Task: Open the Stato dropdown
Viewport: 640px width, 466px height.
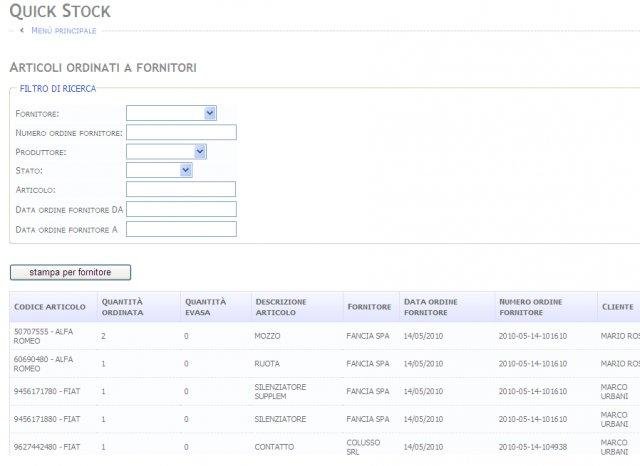Action: [159, 170]
